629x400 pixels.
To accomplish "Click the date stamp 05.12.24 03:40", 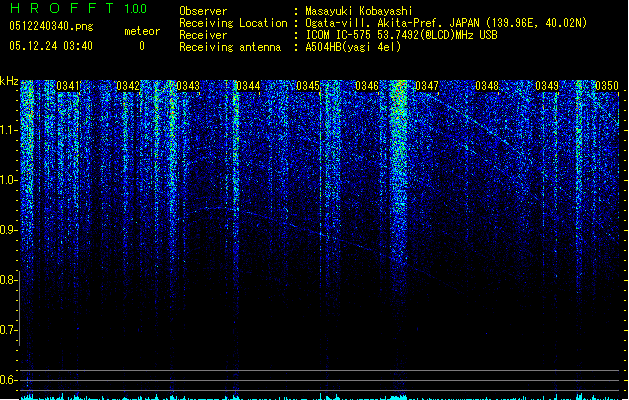I will coord(51,46).
